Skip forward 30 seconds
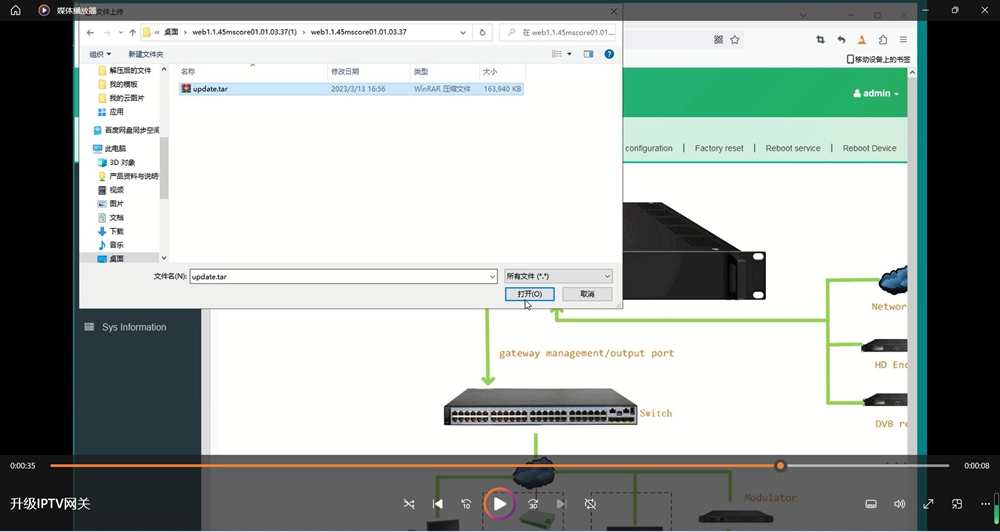Screen dimensions: 1000x532 point(533,504)
